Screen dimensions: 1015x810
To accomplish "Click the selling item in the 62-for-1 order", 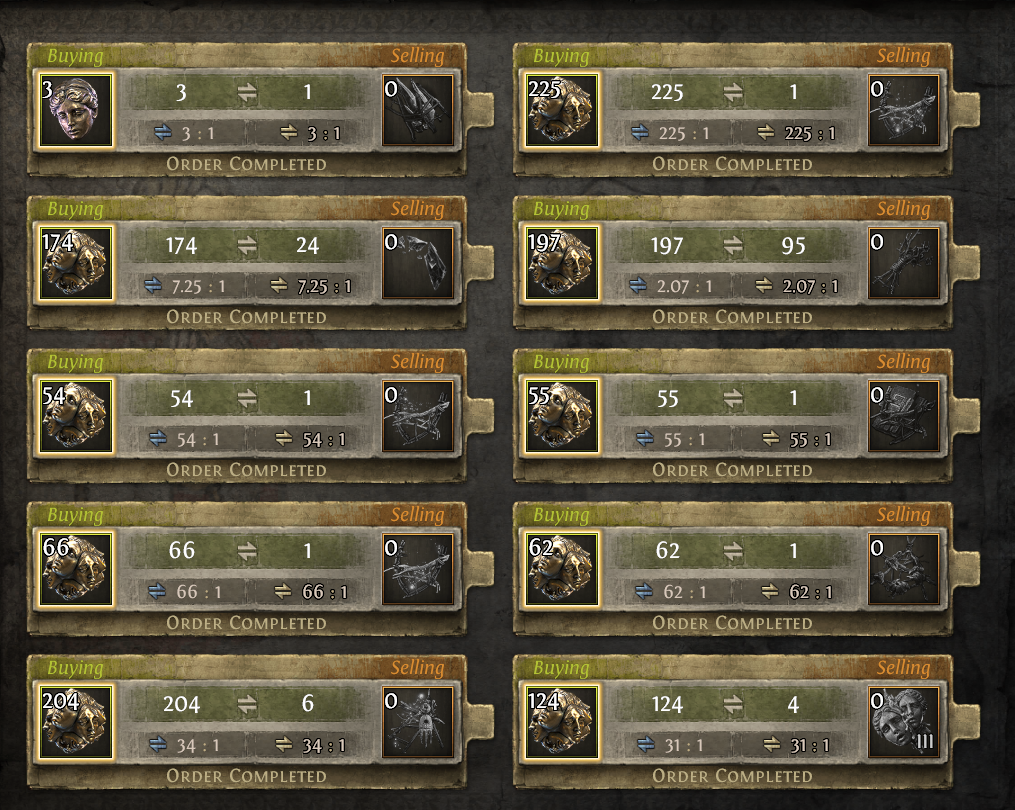I will [x=904, y=568].
